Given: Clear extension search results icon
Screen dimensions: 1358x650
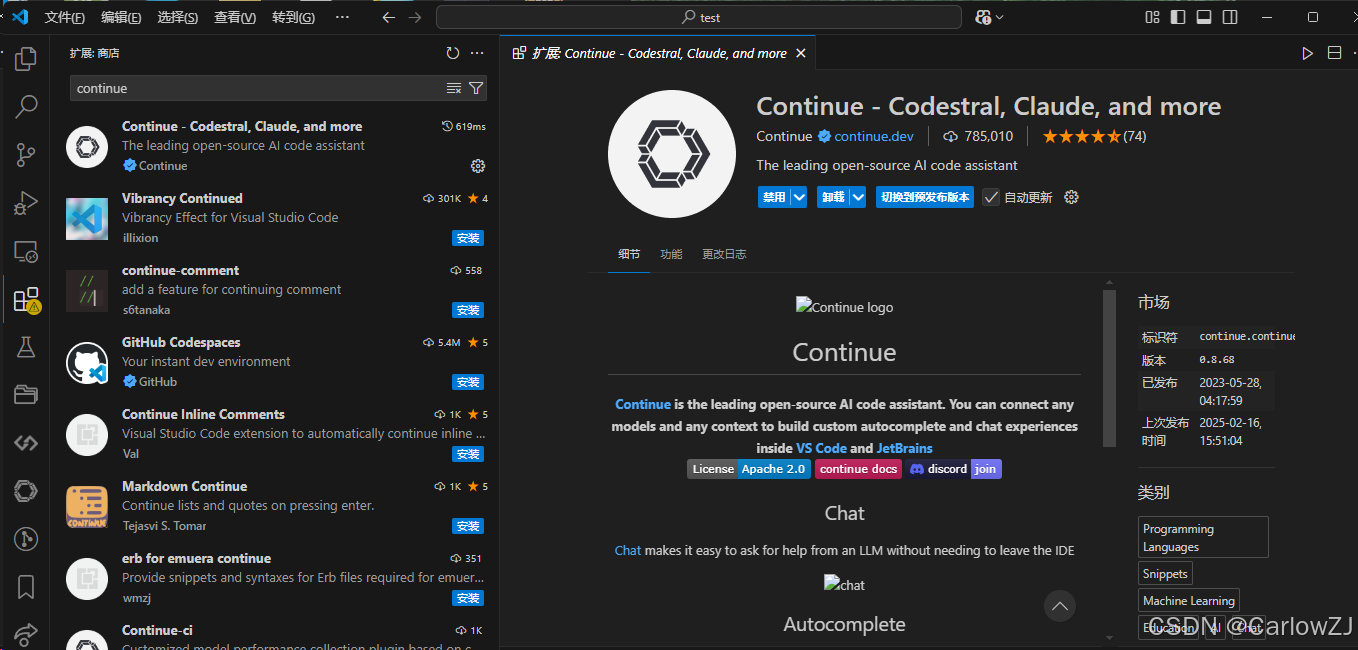Looking at the screenshot, I should pyautogui.click(x=454, y=88).
